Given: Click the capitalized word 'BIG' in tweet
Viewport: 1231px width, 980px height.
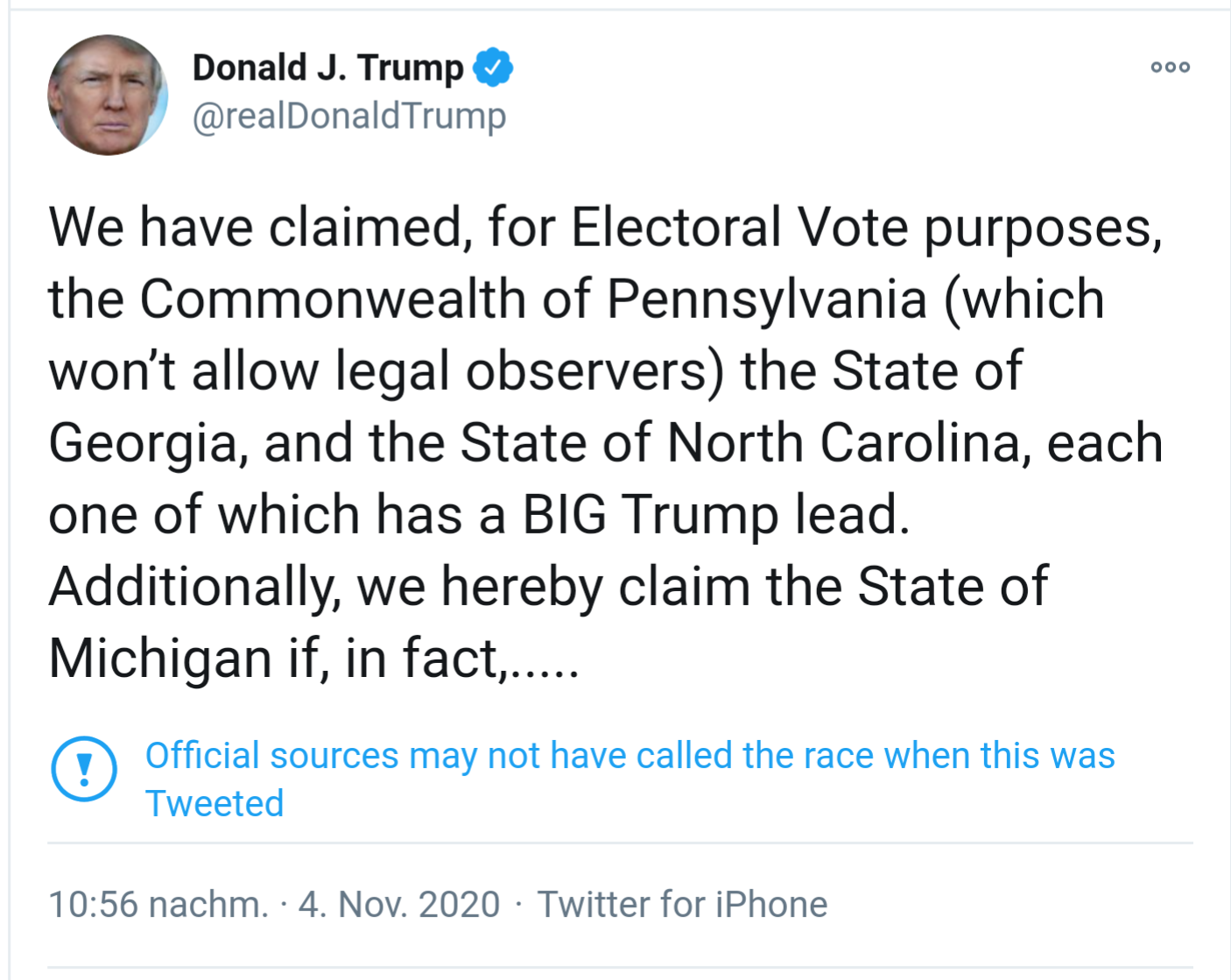Looking at the screenshot, I should pos(564,514).
